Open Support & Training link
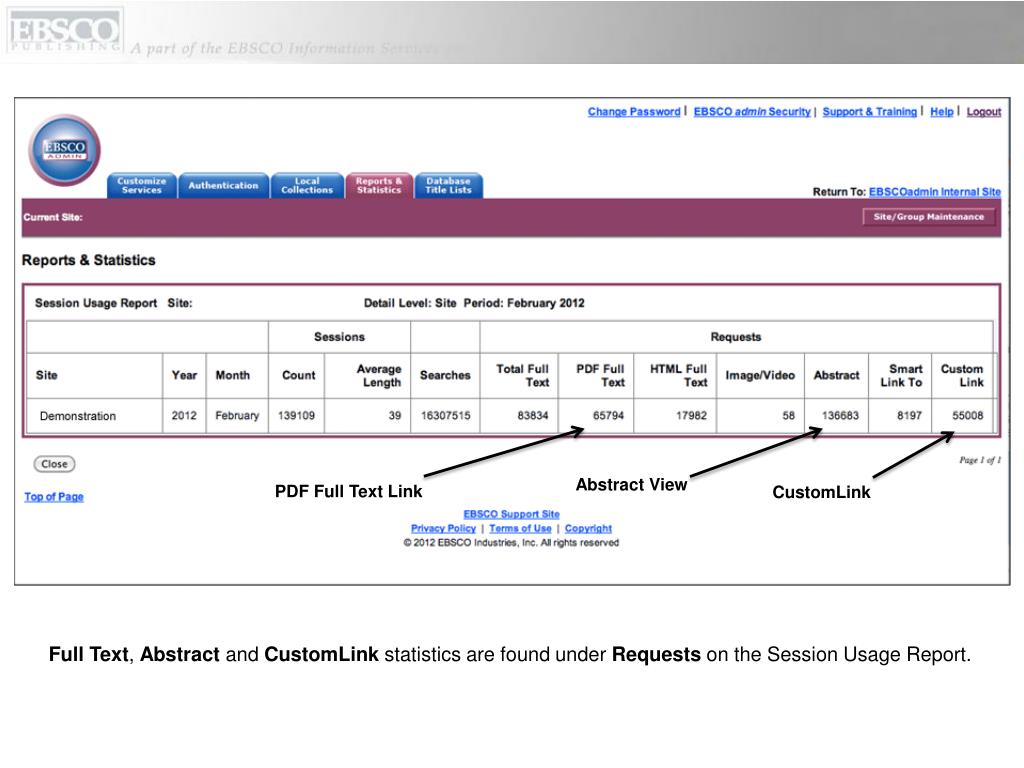 (869, 112)
